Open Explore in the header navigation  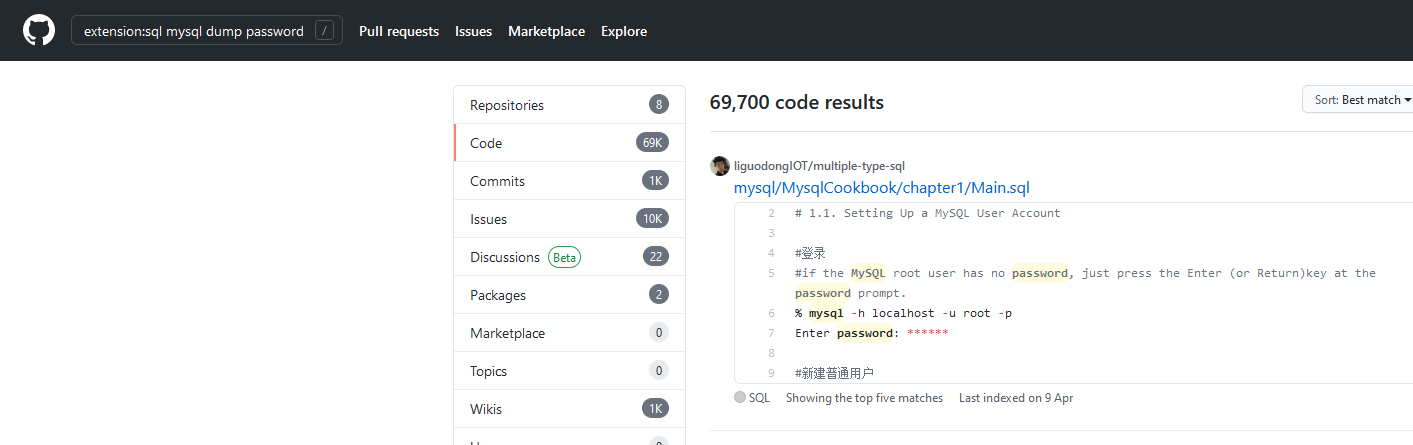click(x=624, y=31)
